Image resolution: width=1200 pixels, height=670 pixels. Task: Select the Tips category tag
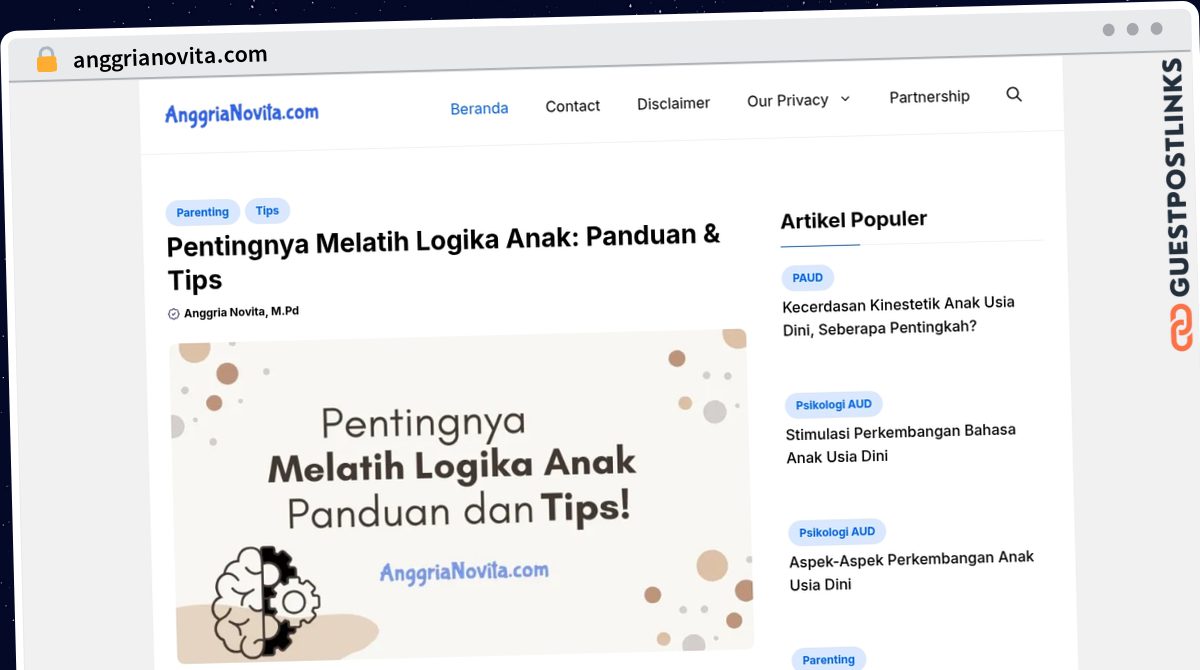click(x=267, y=210)
